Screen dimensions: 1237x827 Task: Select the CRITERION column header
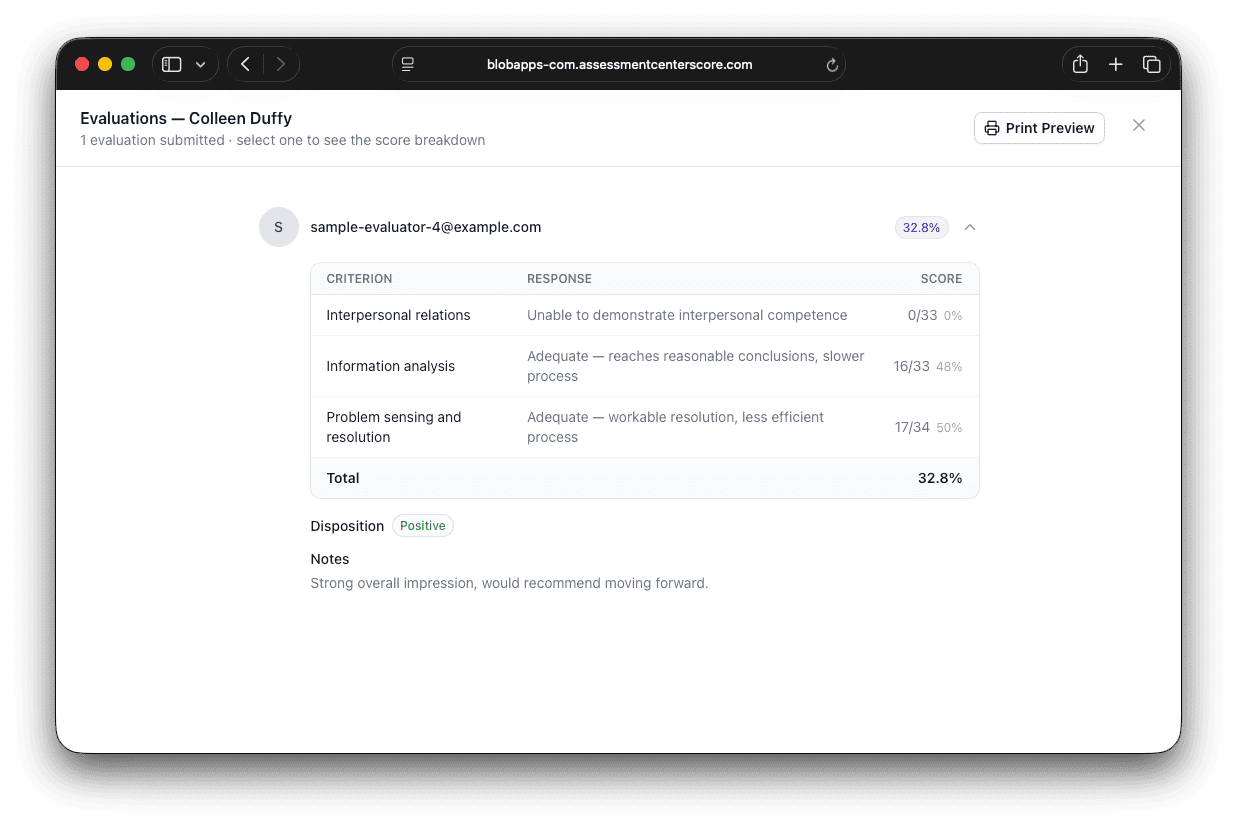pyautogui.click(x=359, y=279)
